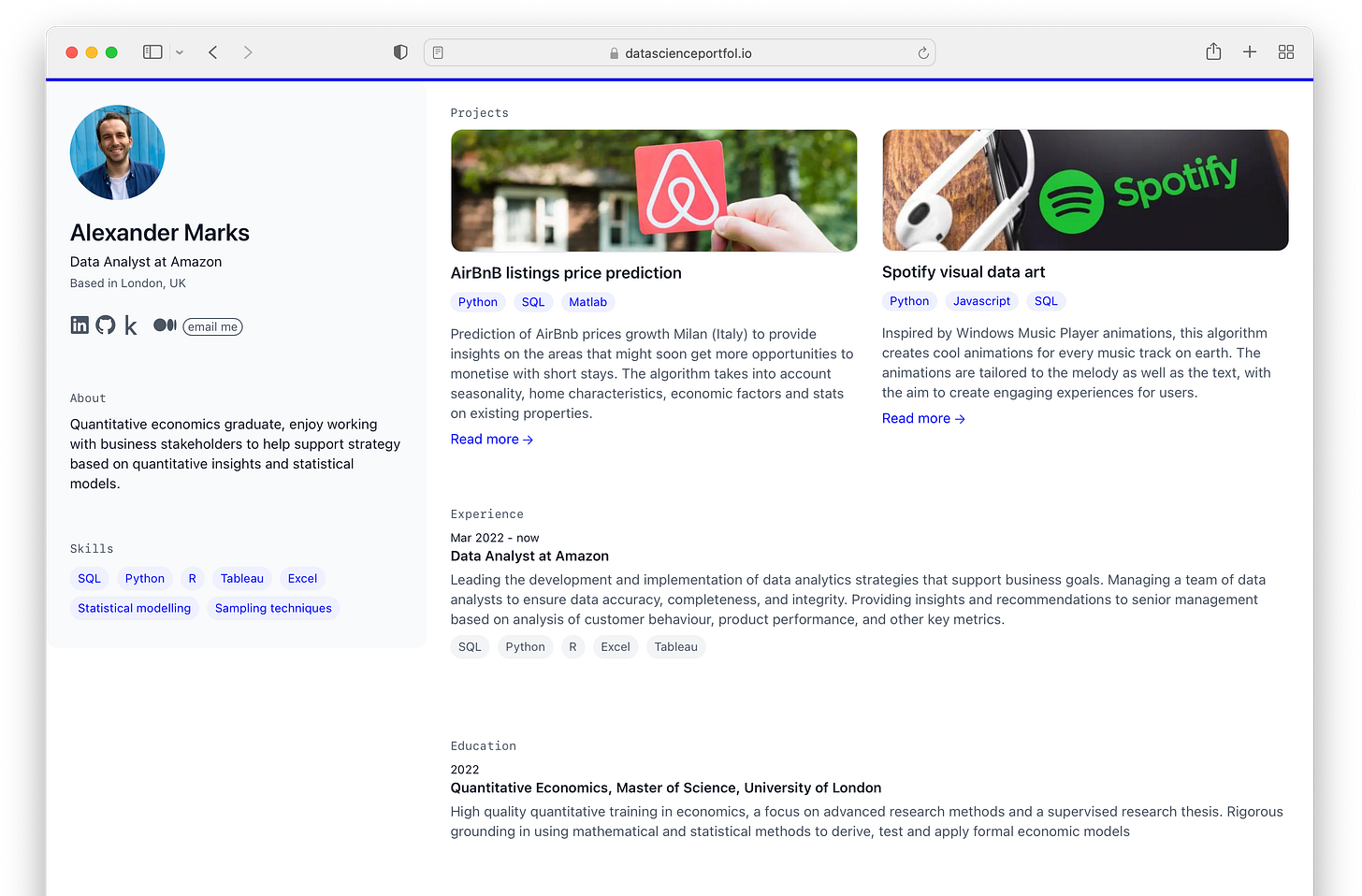Click the Sampling techniques skill tag

(x=273, y=608)
